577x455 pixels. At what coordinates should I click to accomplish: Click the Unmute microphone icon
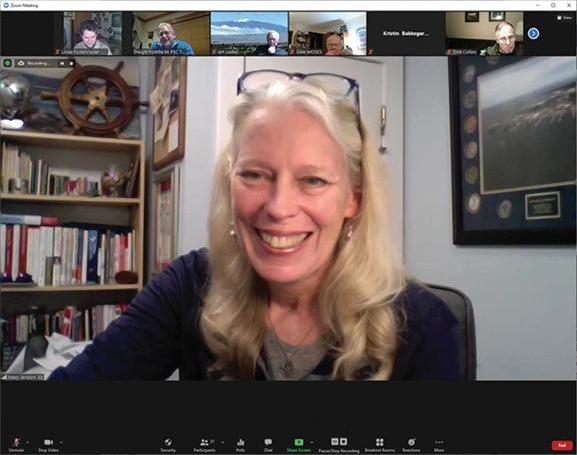point(16,442)
